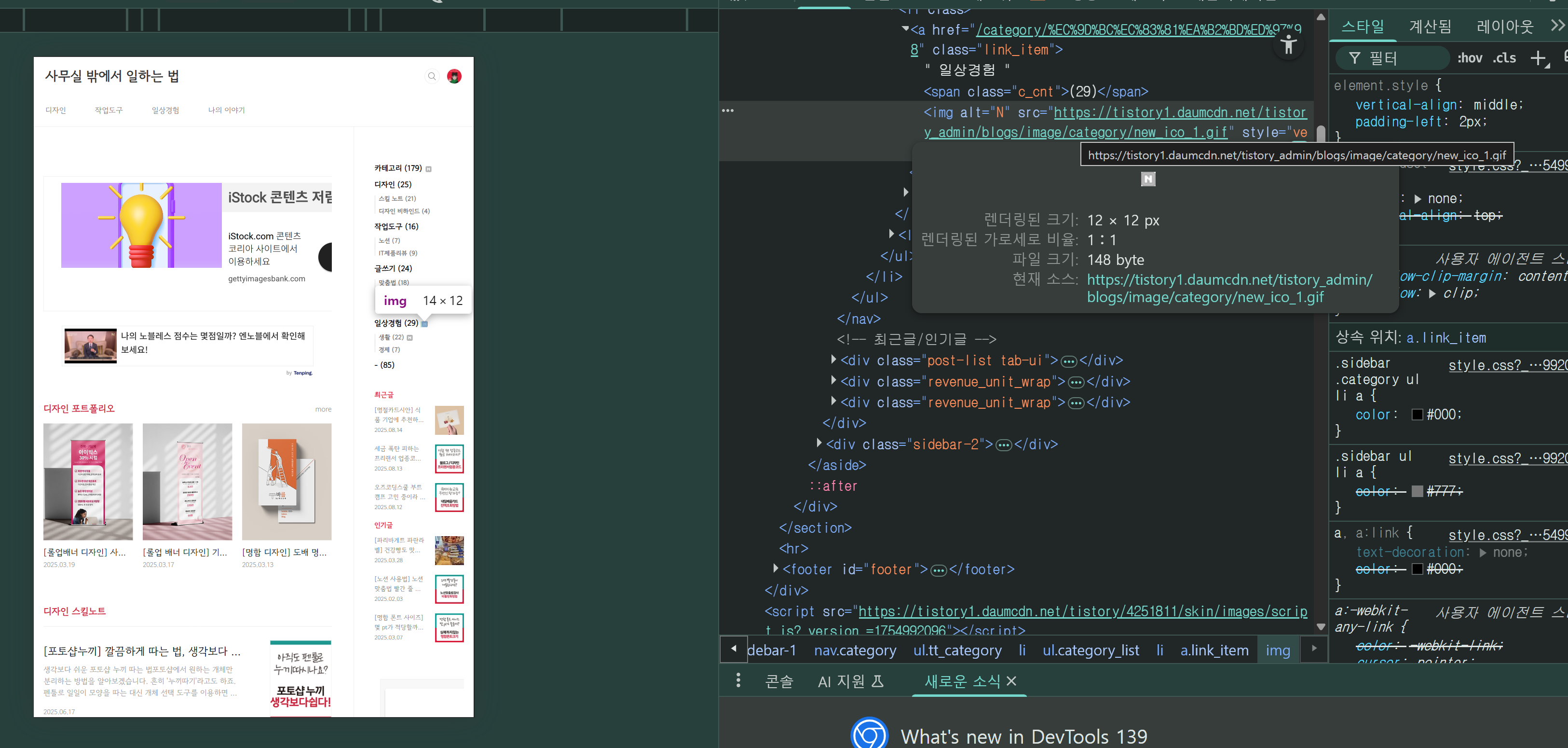Click the breadcrumb scroll-right arrow
1568x748 pixels.
click(x=1314, y=649)
